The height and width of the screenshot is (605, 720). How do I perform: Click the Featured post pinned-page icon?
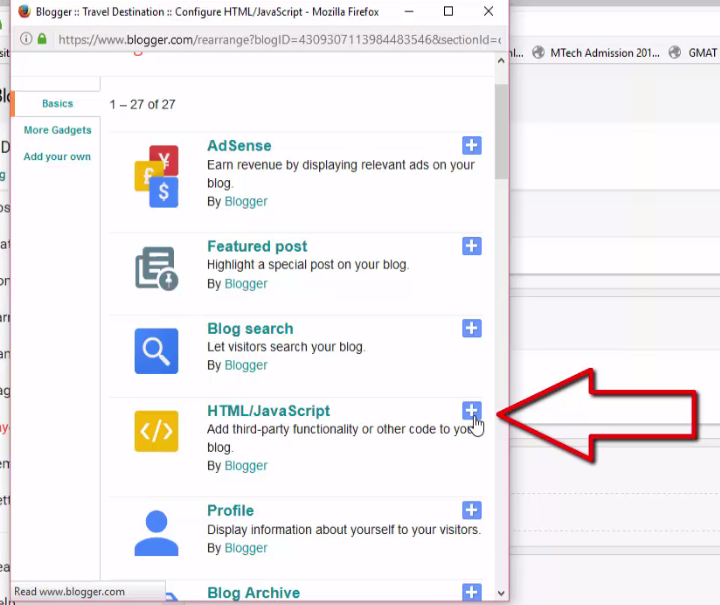[x=156, y=269]
